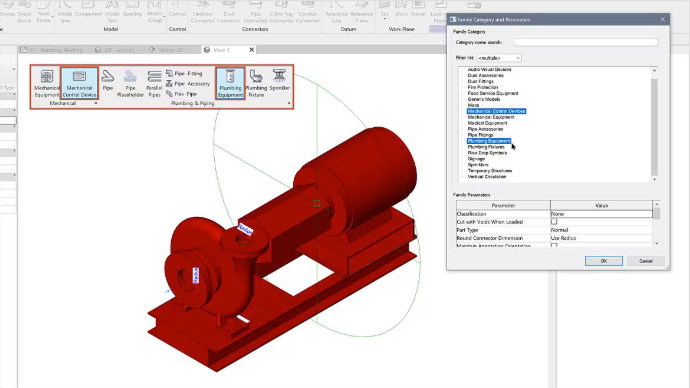
Task: Select Sprinklers category in list
Action: 478,165
